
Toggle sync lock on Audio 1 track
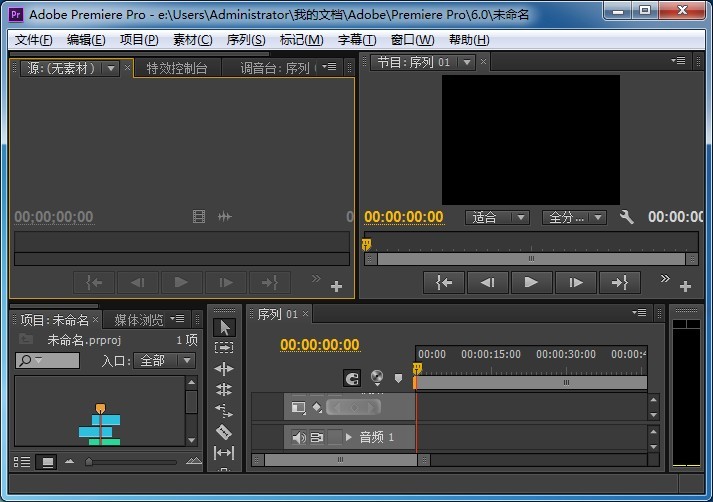[316, 437]
